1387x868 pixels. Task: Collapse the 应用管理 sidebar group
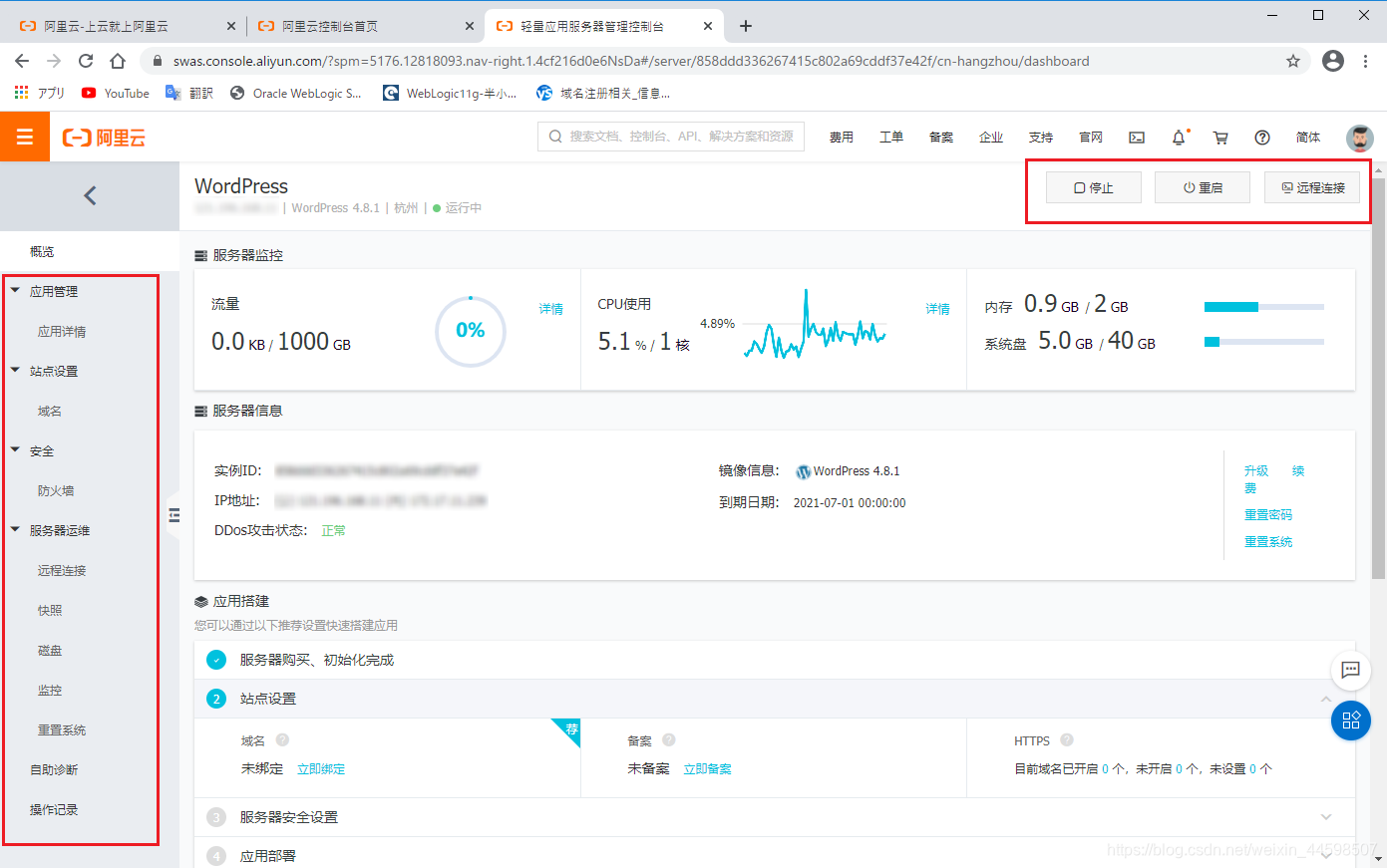point(15,291)
